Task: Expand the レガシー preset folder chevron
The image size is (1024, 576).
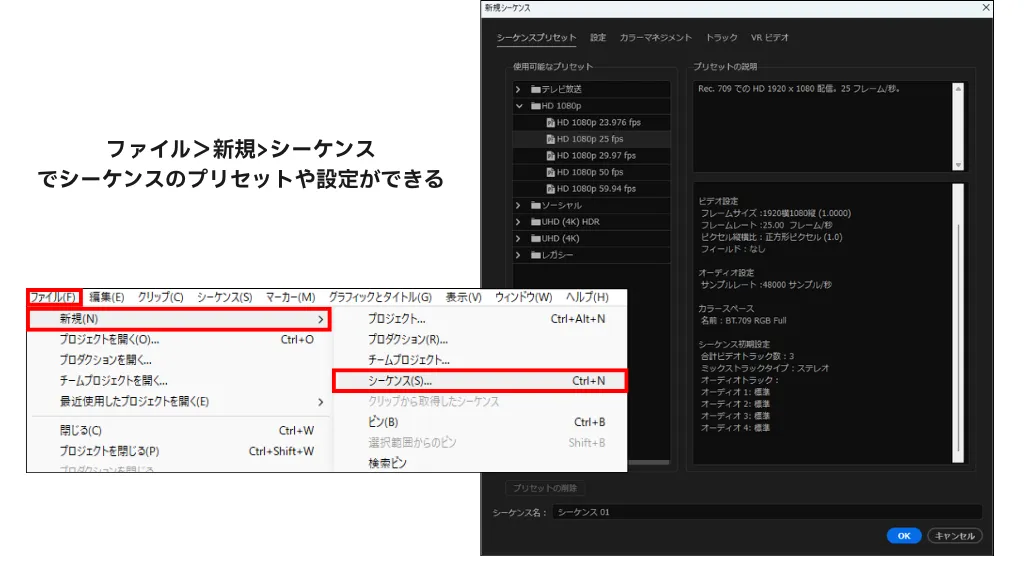Action: tap(519, 255)
